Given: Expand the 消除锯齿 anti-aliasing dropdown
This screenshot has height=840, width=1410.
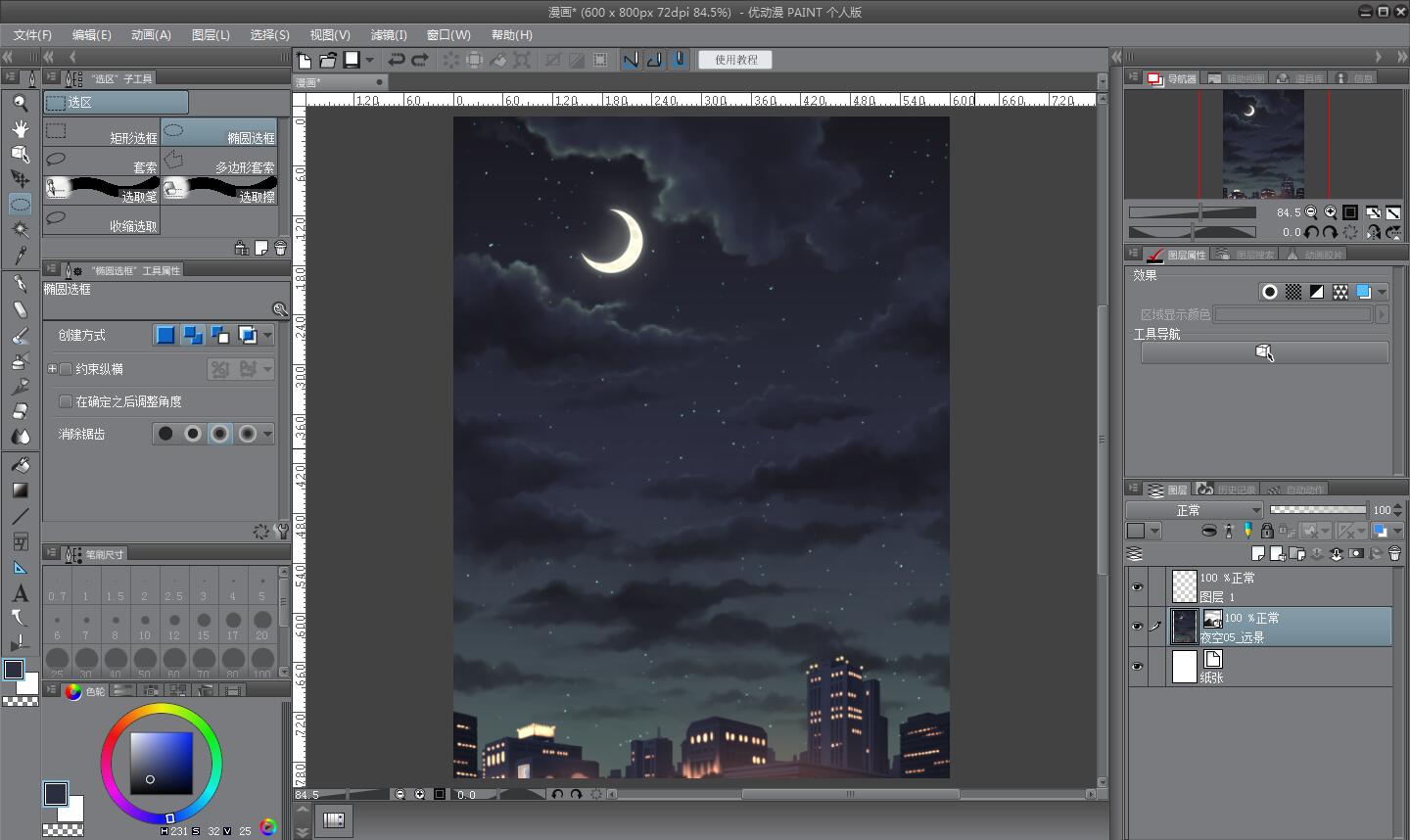Looking at the screenshot, I should coord(267,434).
